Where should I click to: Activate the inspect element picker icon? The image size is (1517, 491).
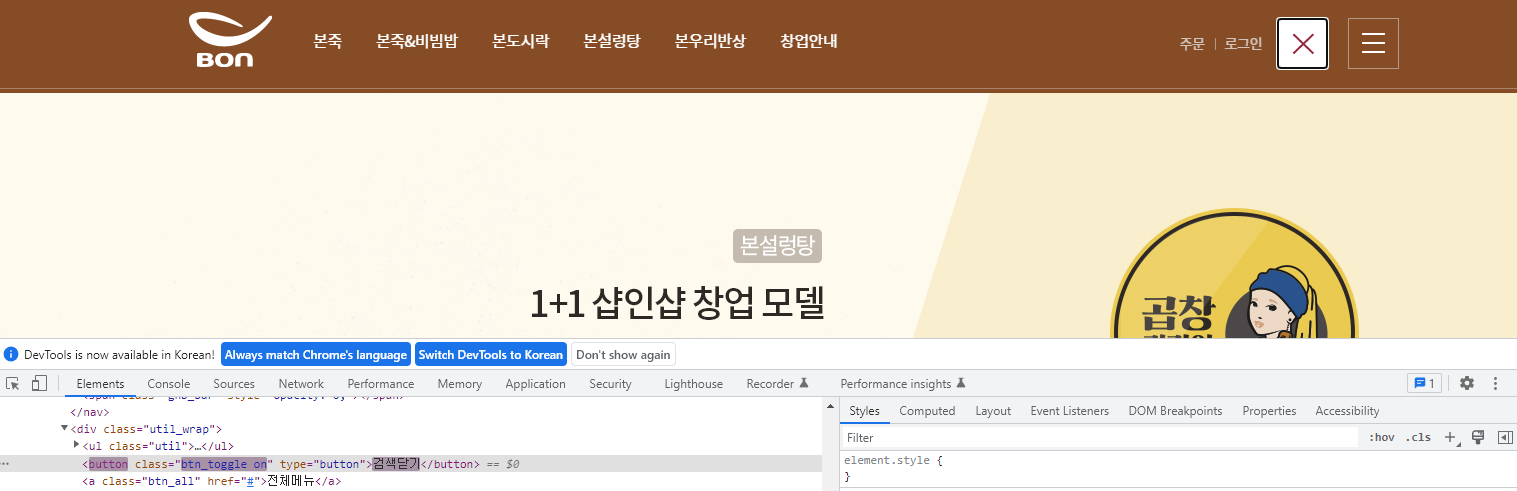point(13,383)
